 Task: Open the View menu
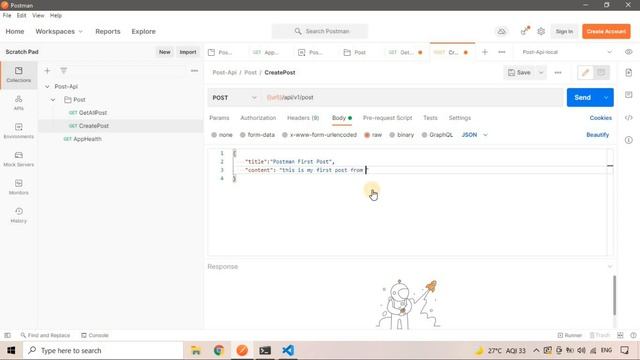pyautogui.click(x=38, y=16)
